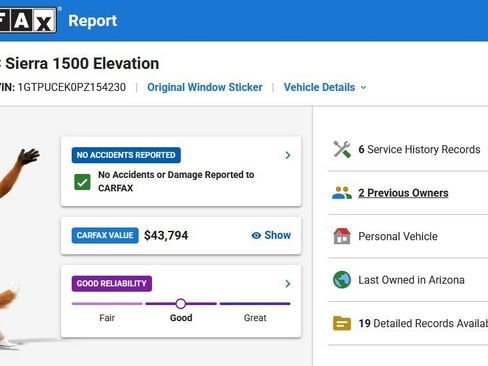Click the Sierra 1500 Elevation title
The height and width of the screenshot is (366, 488).
click(x=82, y=63)
